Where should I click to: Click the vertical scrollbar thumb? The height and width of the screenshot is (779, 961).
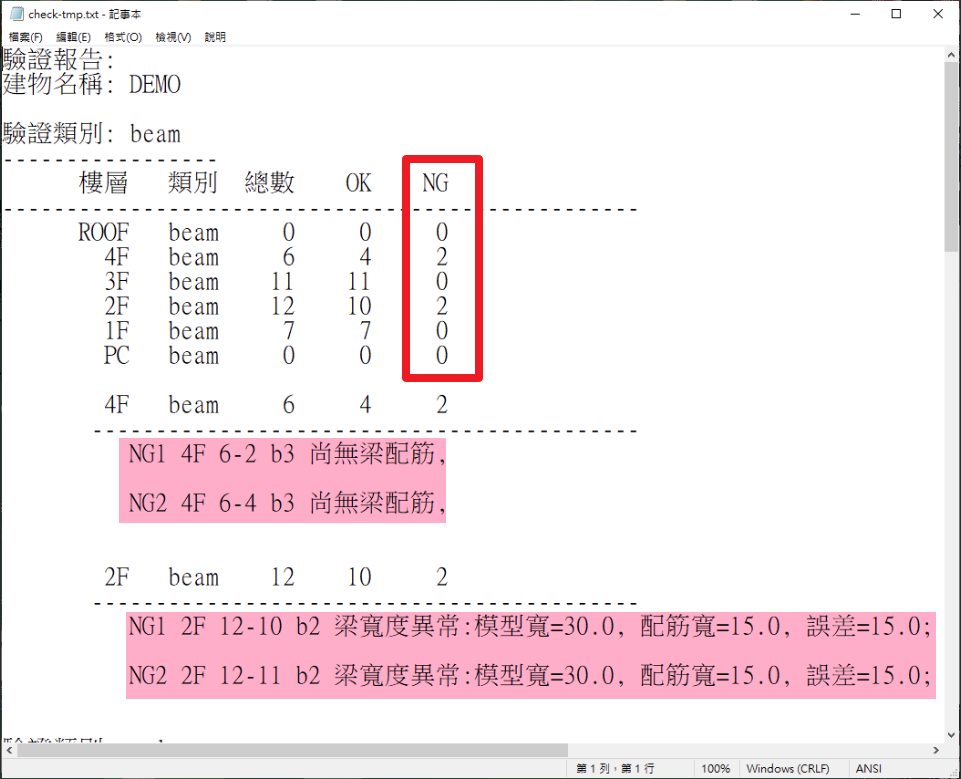951,160
